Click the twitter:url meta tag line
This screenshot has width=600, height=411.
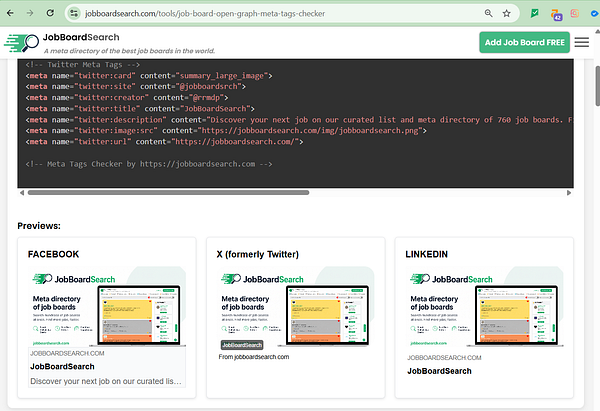(165, 142)
